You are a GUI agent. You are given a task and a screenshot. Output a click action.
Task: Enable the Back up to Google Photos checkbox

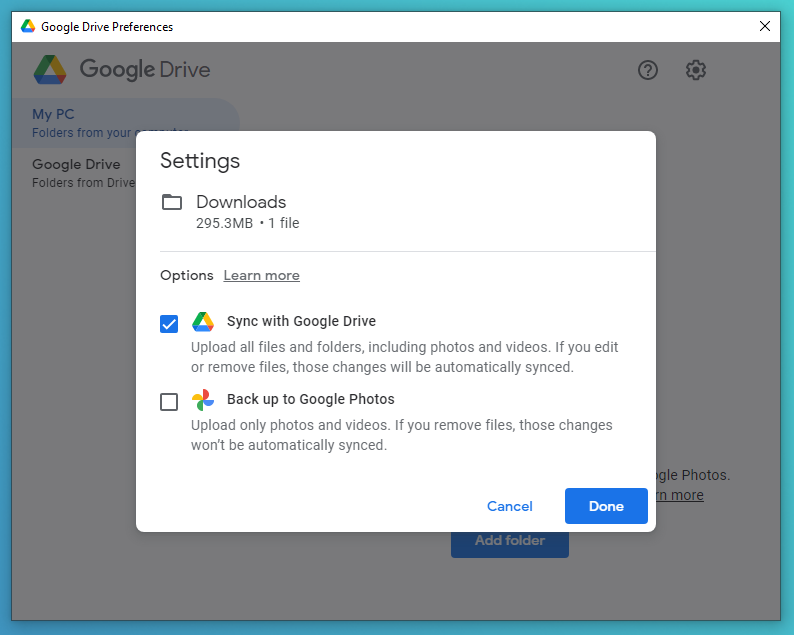click(169, 402)
